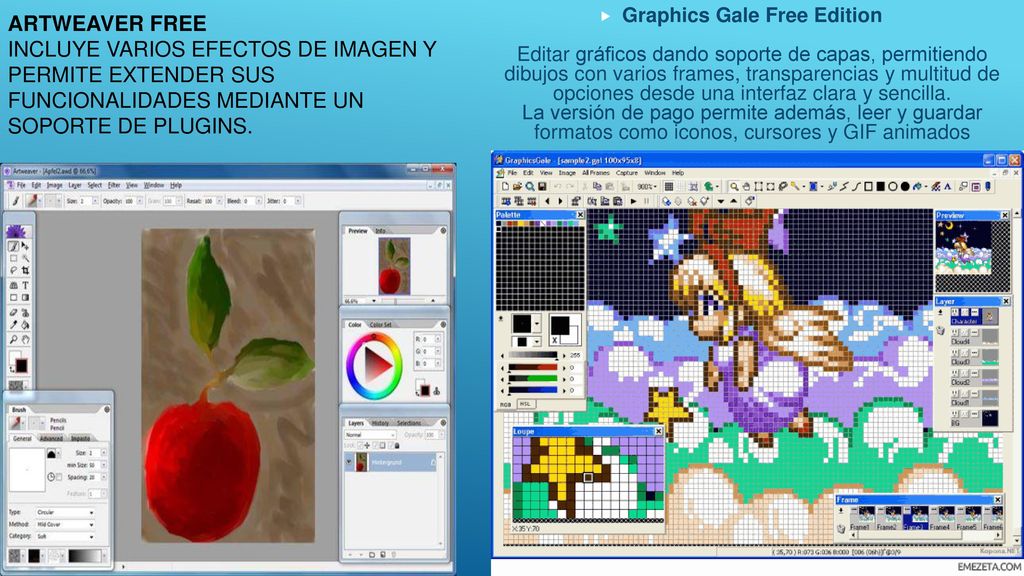Open brush Type dropdown showing Circular

coord(65,512)
